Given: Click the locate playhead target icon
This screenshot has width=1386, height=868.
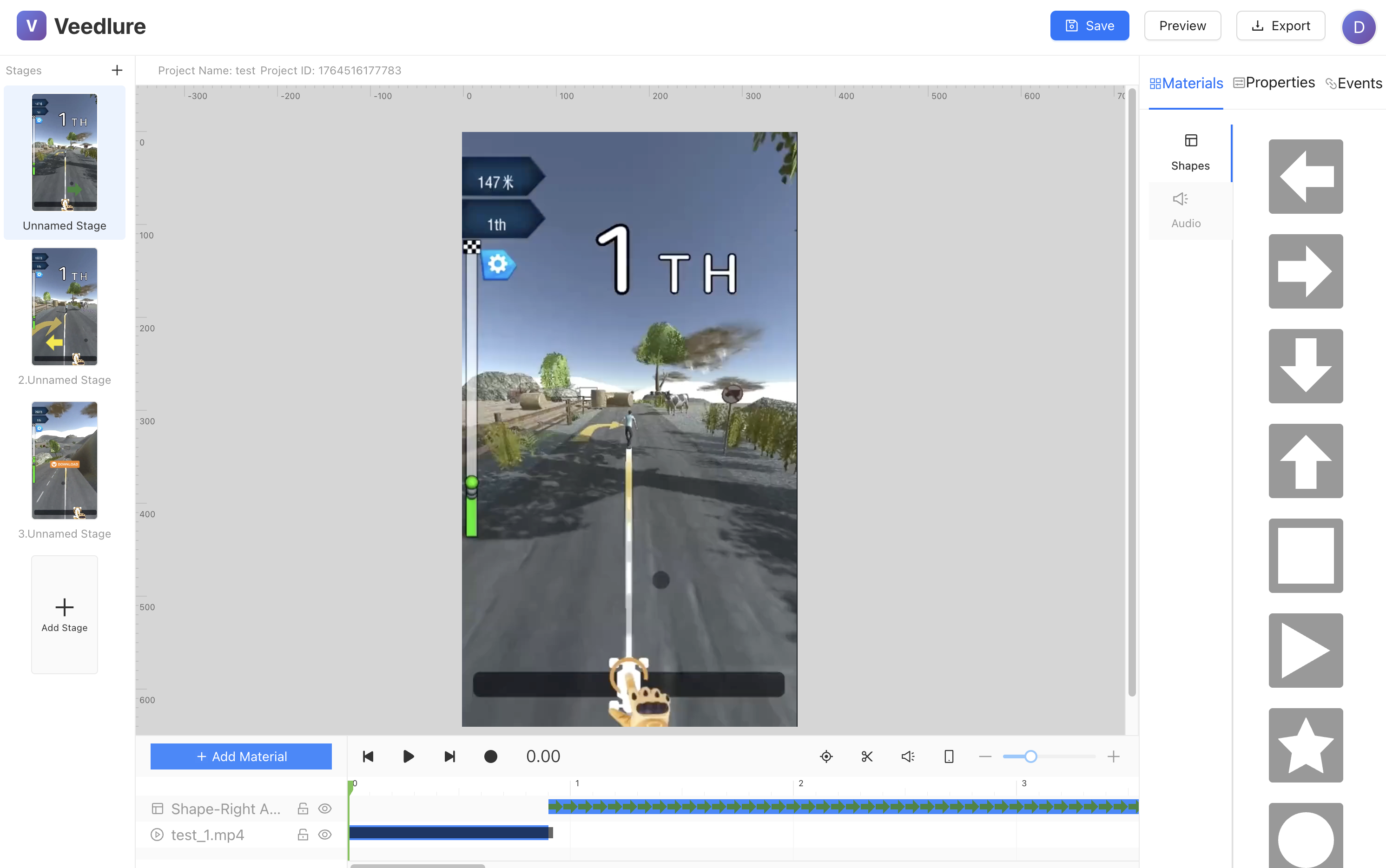Looking at the screenshot, I should (825, 756).
